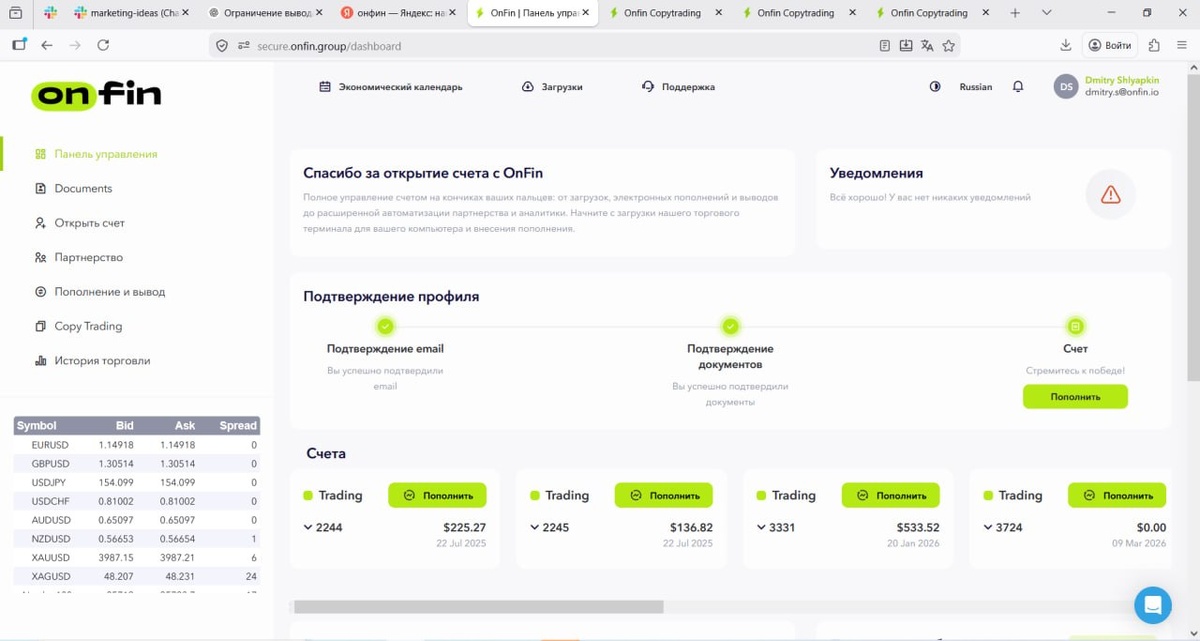The image size is (1200, 641).
Task: Click the Пополнение и вывод icon
Action: pyautogui.click(x=40, y=292)
